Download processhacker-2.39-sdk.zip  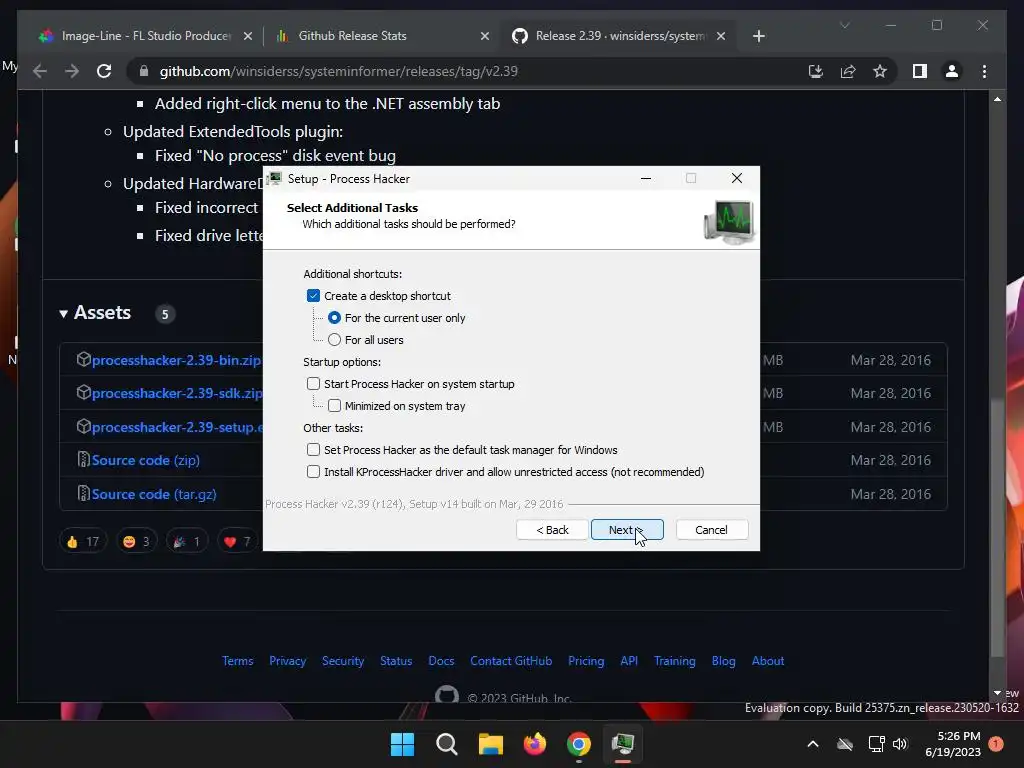point(177,393)
